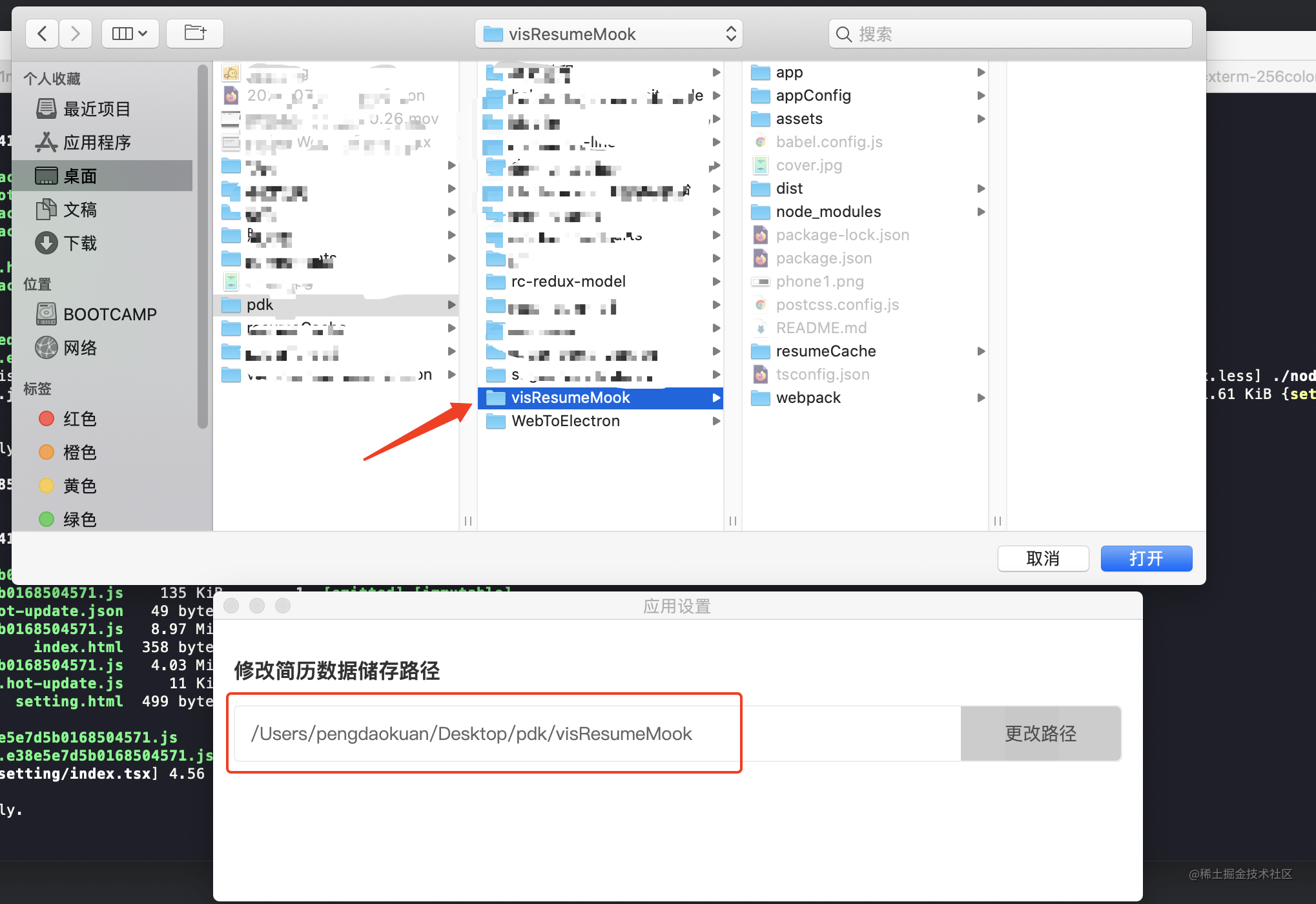Open the visResumeMook path popup menu

(609, 34)
